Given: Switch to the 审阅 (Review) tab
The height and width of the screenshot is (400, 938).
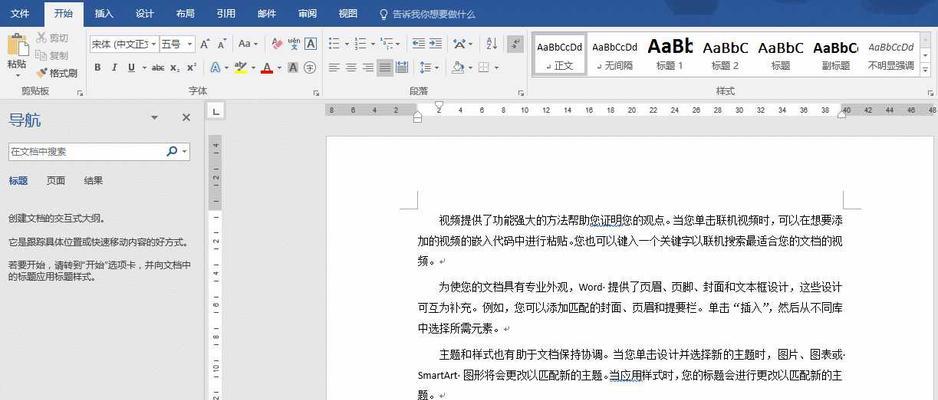Looking at the screenshot, I should click(x=307, y=14).
